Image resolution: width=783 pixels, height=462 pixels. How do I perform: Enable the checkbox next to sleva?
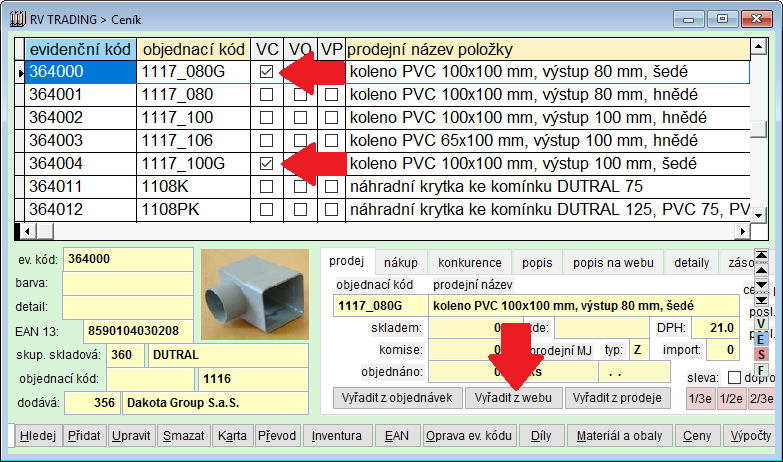(735, 378)
